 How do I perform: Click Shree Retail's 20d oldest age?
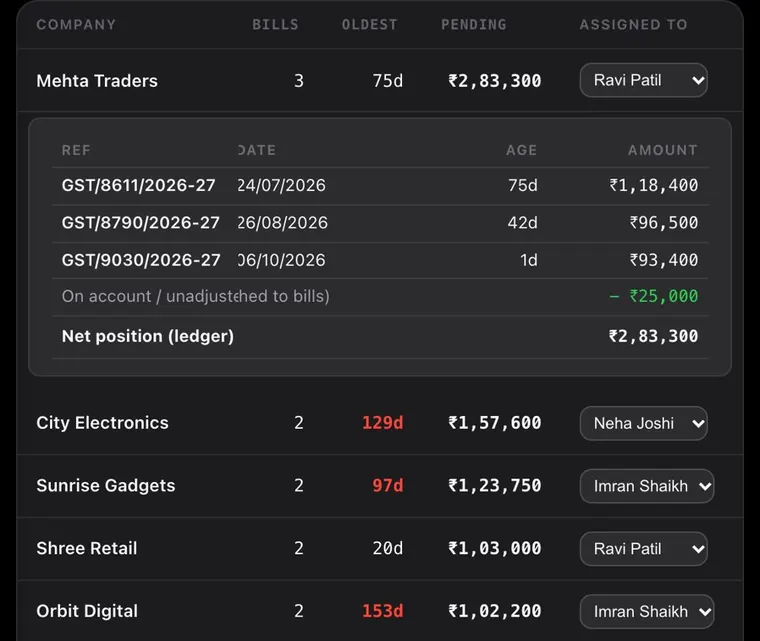click(388, 548)
